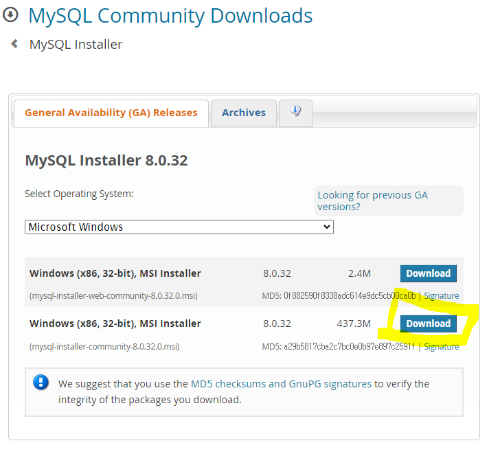500x460 pixels.
Task: Click the MySQL Installer 8.0.32 heading
Action: pyautogui.click(x=106, y=160)
